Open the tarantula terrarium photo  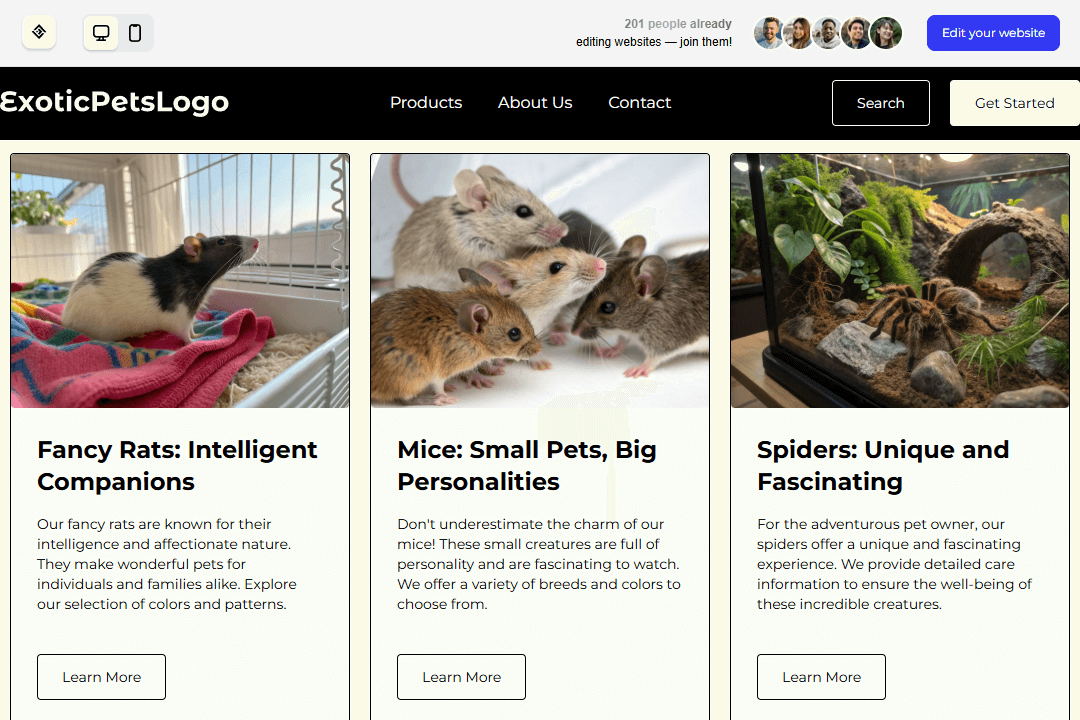tap(900, 281)
